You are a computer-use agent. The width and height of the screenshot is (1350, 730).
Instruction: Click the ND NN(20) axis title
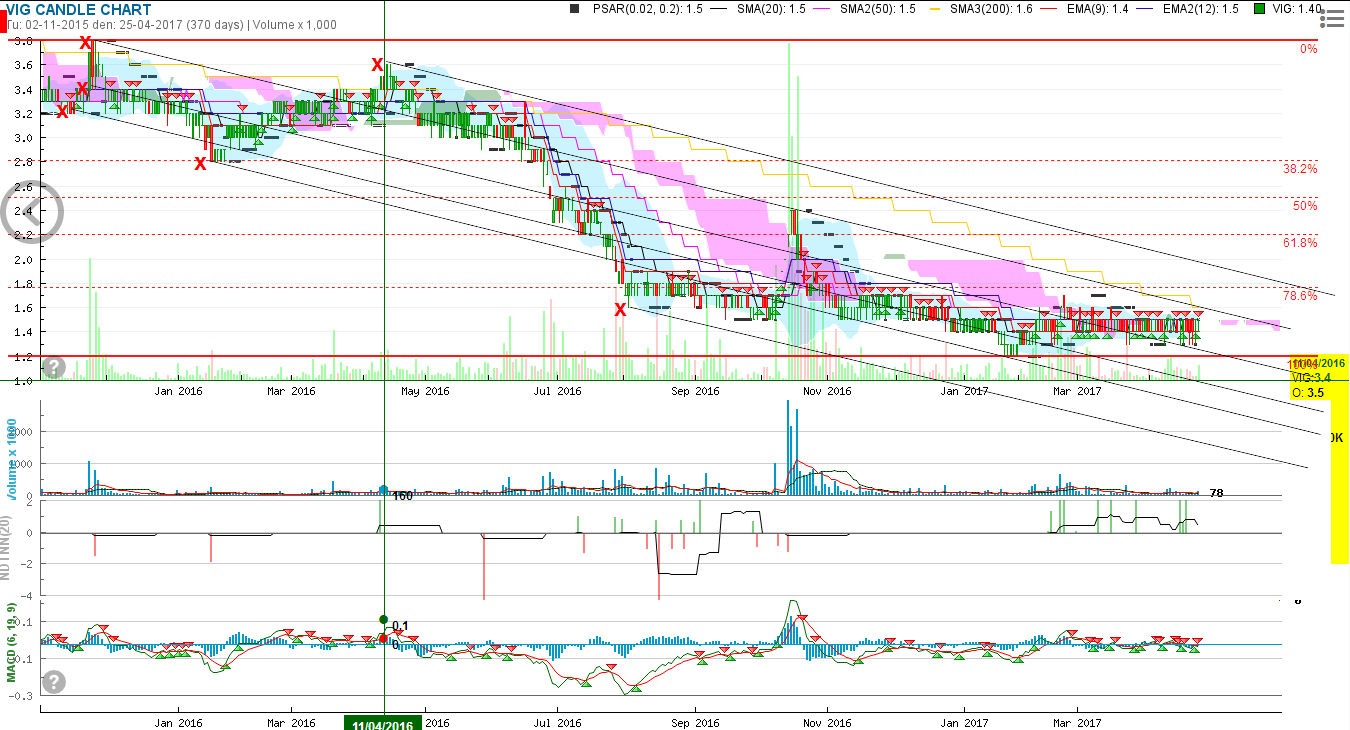[7, 549]
